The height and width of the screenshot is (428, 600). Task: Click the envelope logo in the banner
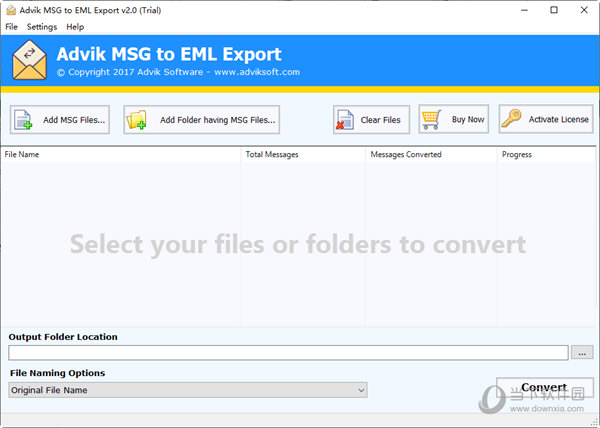(29, 61)
